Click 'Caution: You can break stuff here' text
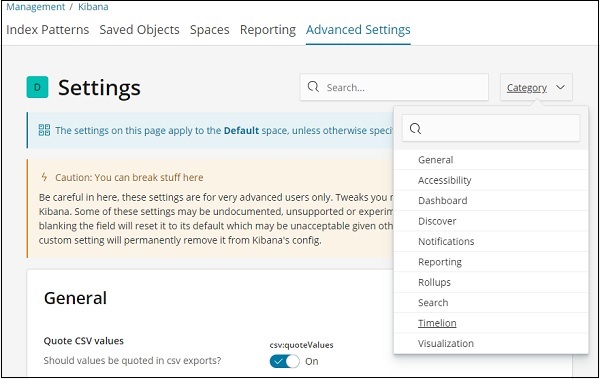The image size is (600, 379). click(129, 177)
